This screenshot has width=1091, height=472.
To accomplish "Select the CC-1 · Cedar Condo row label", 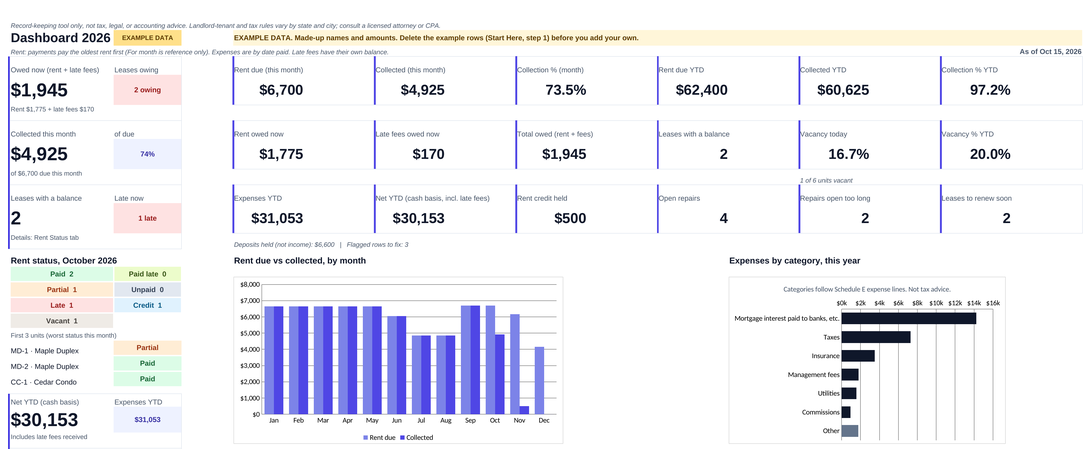I will click(43, 382).
